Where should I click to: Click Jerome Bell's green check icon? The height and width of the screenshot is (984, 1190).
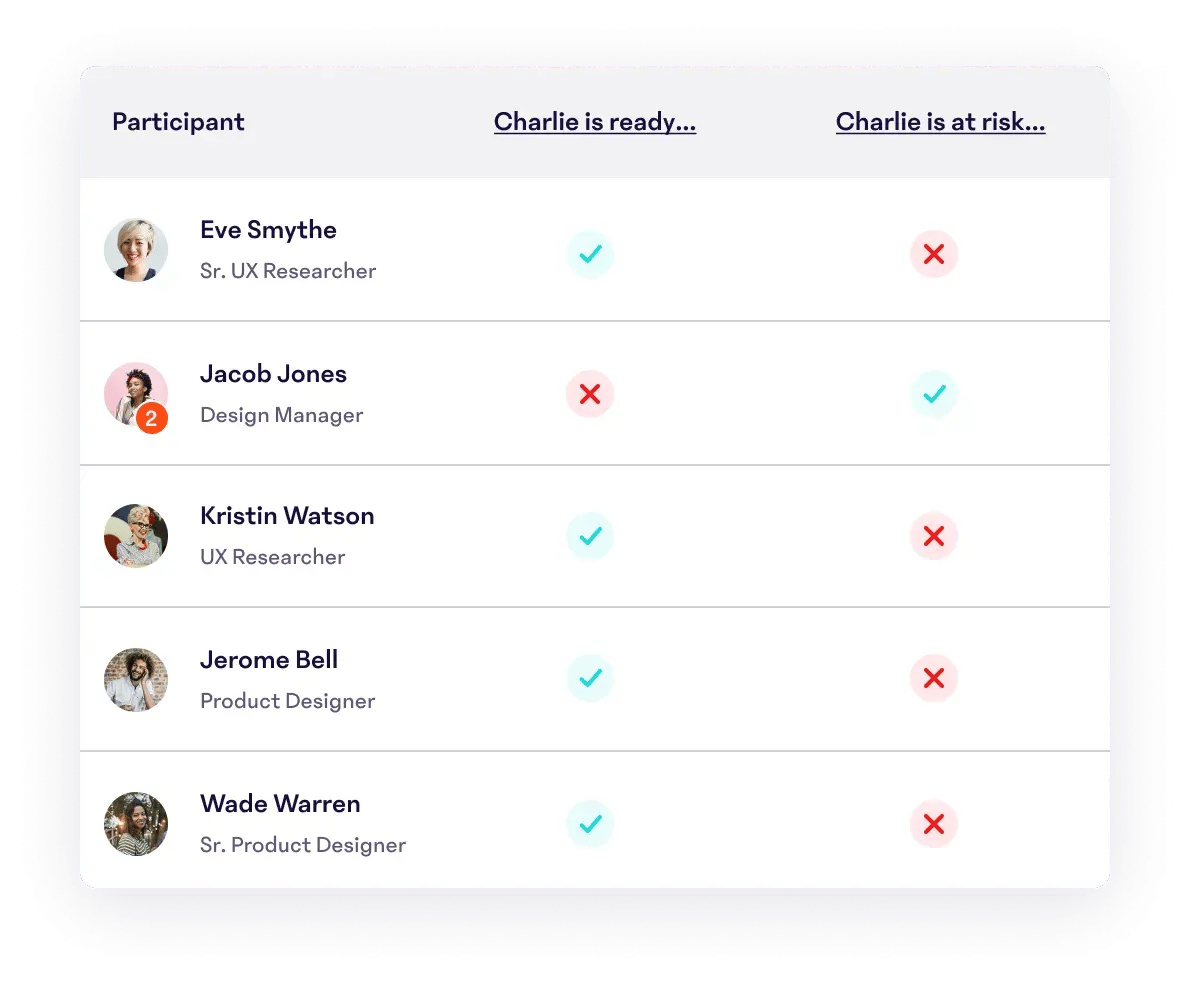point(590,679)
